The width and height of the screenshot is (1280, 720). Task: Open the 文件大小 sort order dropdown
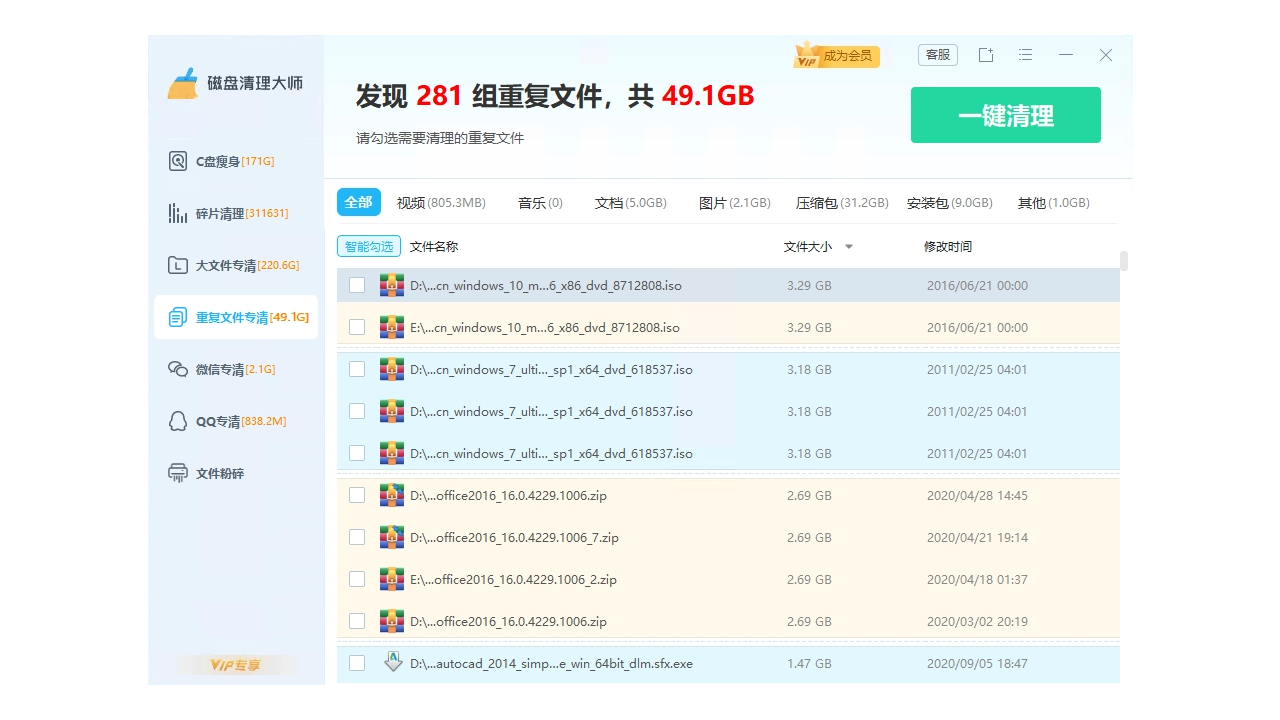[x=848, y=246]
